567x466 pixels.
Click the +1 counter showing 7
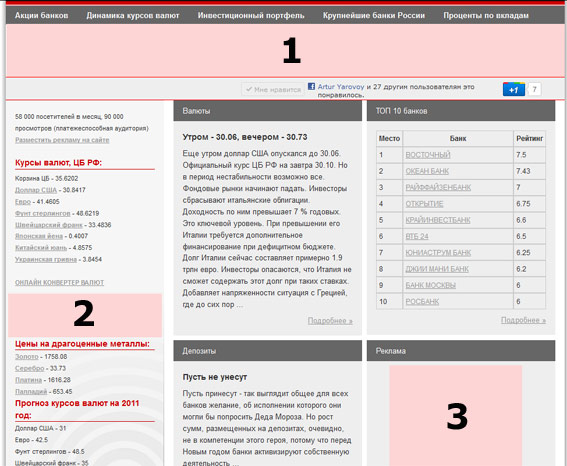click(534, 89)
